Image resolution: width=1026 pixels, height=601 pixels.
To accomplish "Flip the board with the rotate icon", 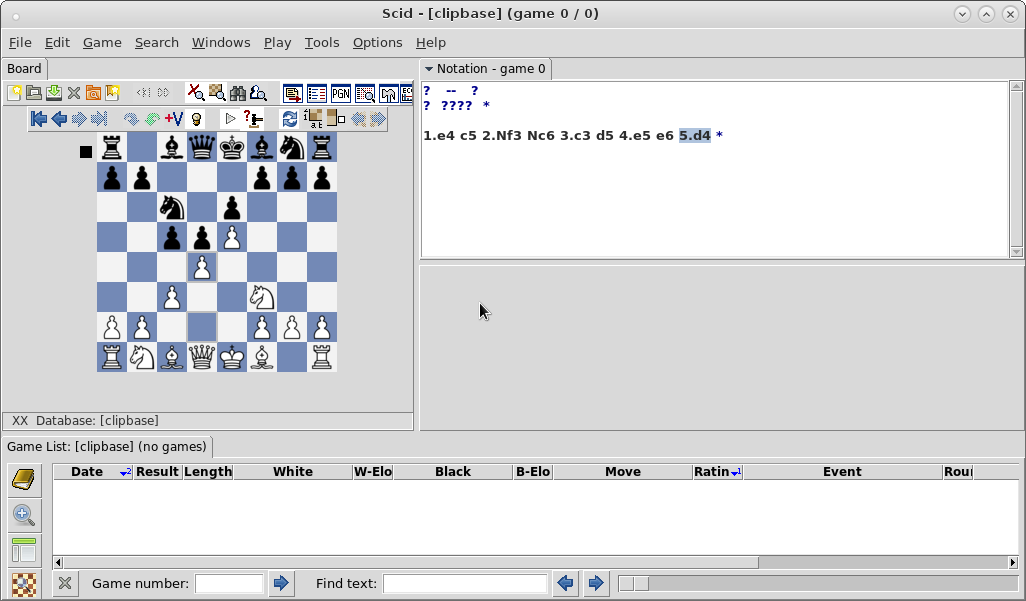I will (x=289, y=118).
